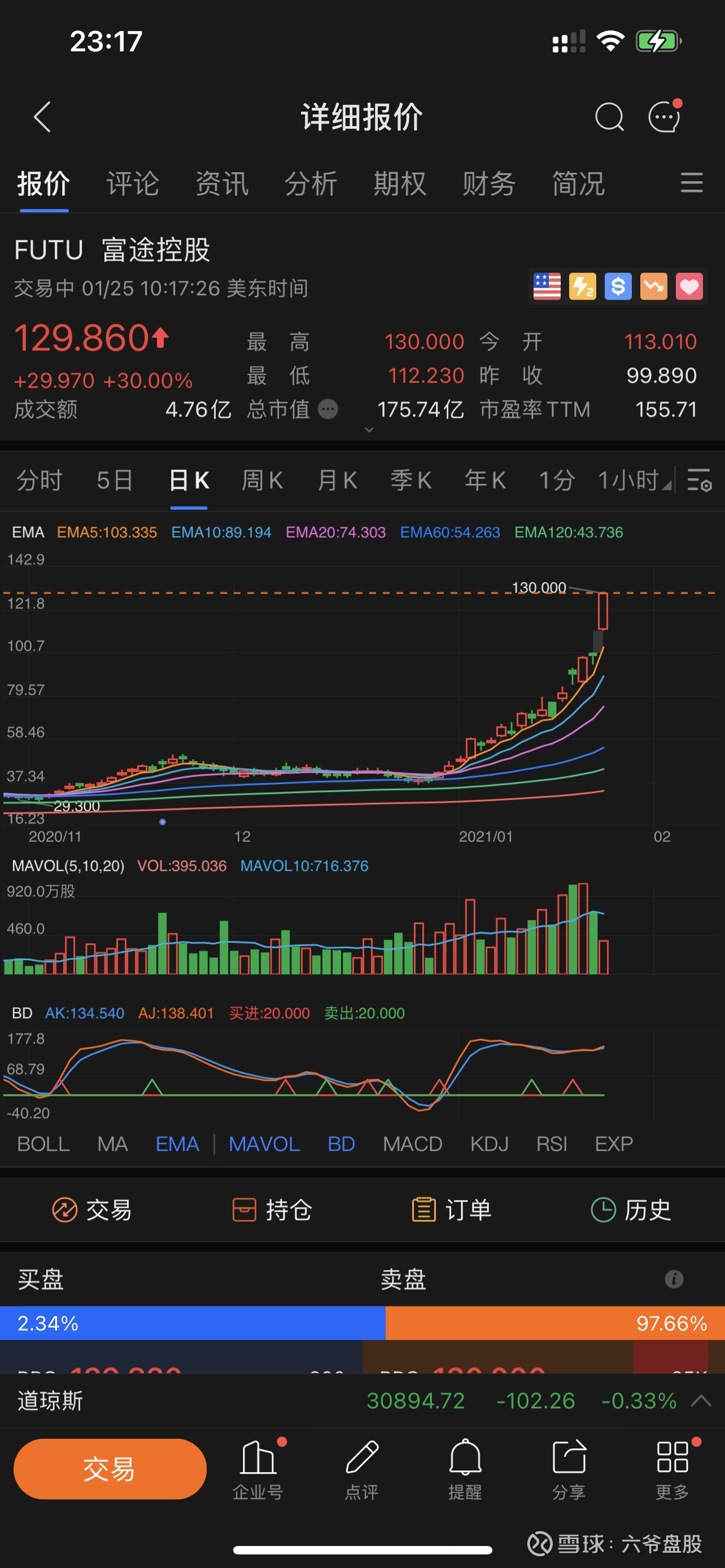
Task: Switch to the 资讯 tab
Action: tap(222, 183)
